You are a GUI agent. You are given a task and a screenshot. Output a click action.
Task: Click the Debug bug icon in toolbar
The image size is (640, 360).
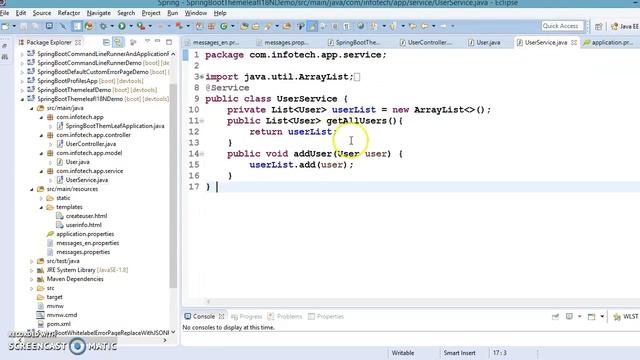[103, 26]
